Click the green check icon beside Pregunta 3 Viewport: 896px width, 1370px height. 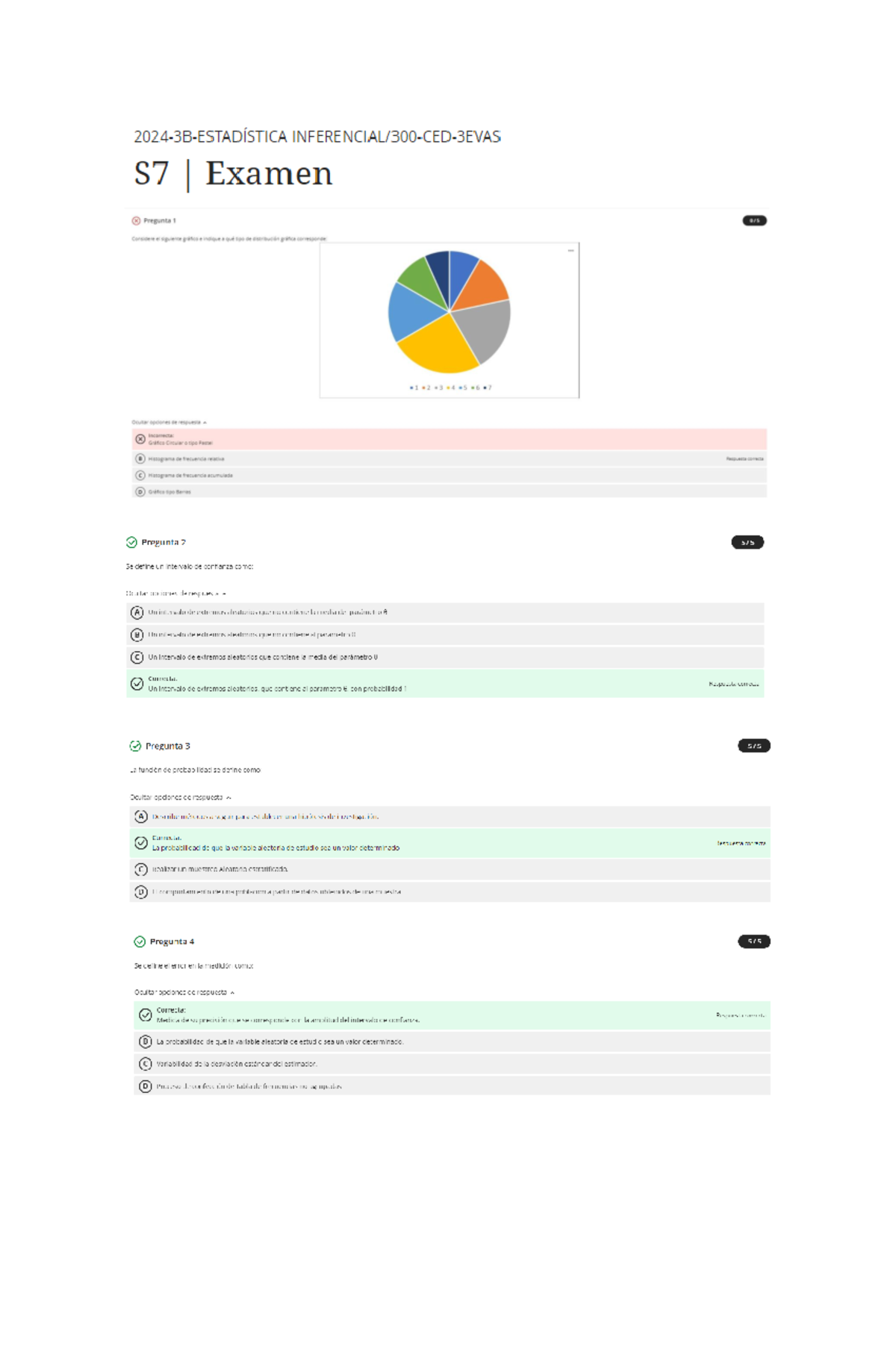point(135,746)
